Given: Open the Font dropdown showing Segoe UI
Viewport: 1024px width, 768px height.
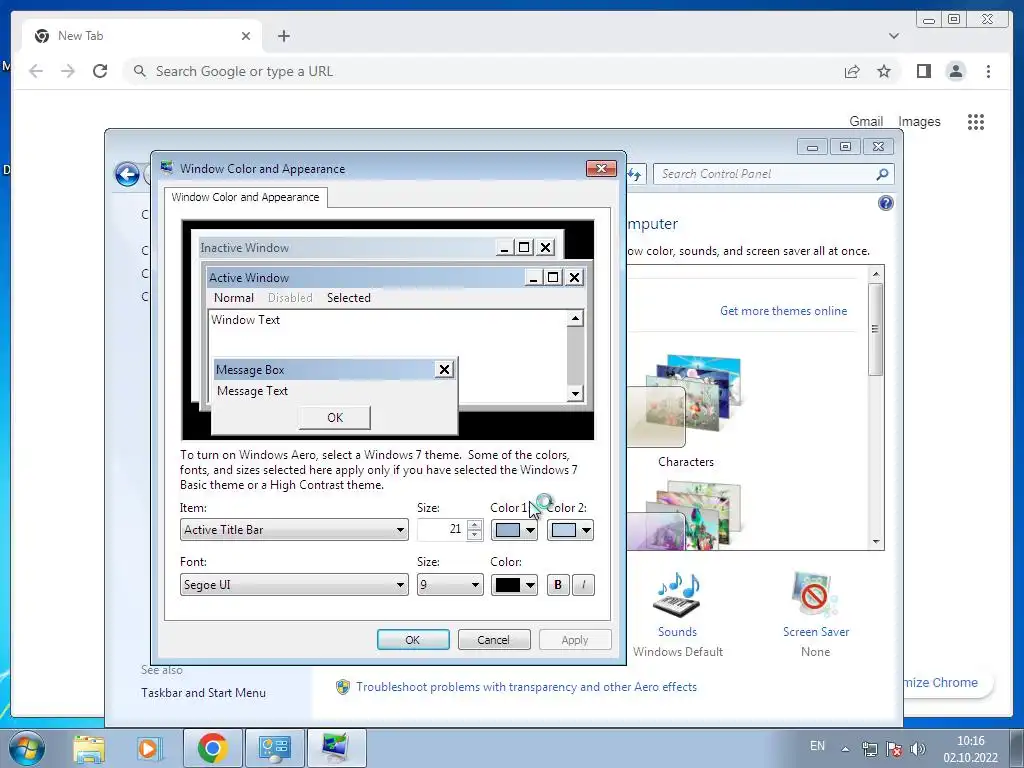Looking at the screenshot, I should (x=294, y=584).
